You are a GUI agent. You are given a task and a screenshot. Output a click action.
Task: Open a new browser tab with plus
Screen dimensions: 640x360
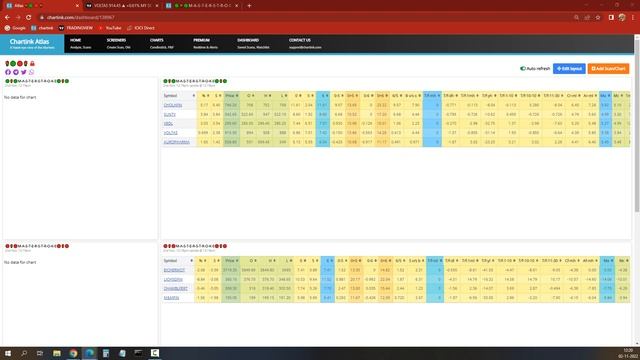[249, 6]
